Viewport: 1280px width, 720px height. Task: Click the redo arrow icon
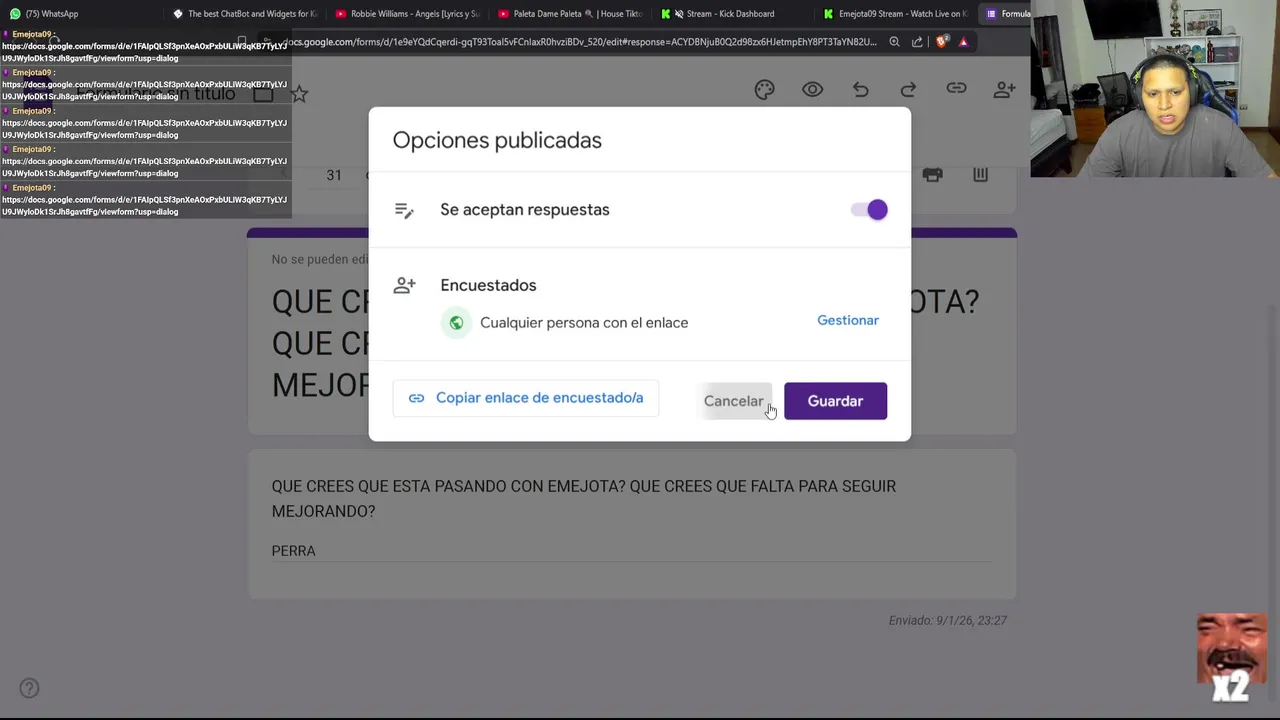908,90
